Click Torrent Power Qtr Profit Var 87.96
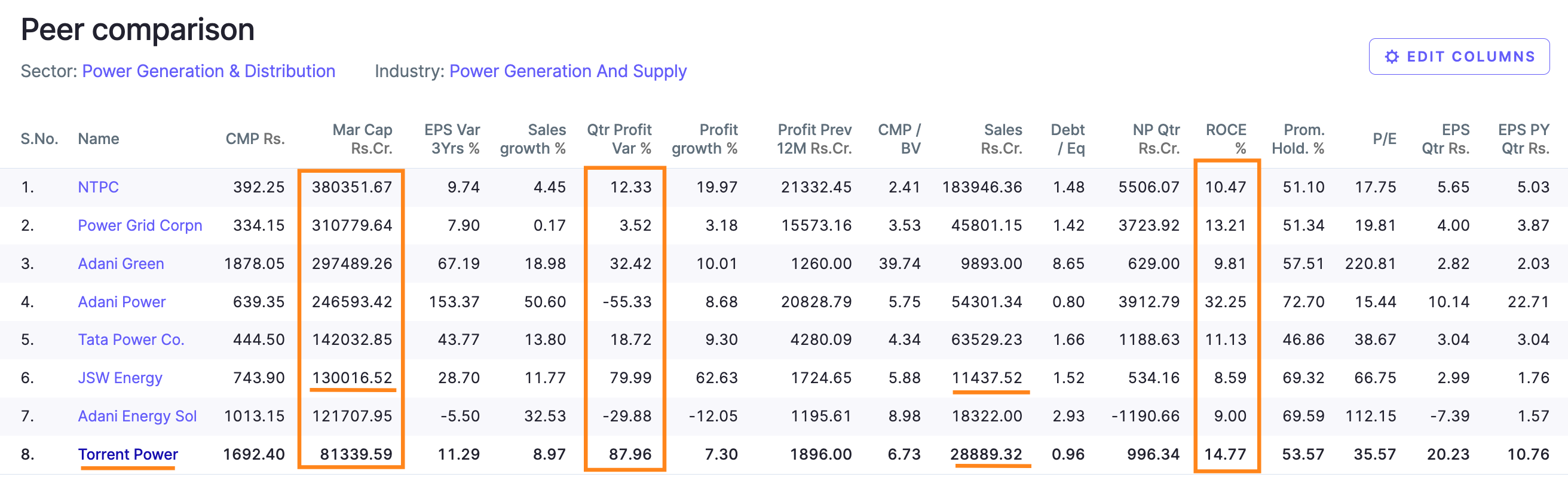The image size is (1568, 477). pyautogui.click(x=630, y=454)
